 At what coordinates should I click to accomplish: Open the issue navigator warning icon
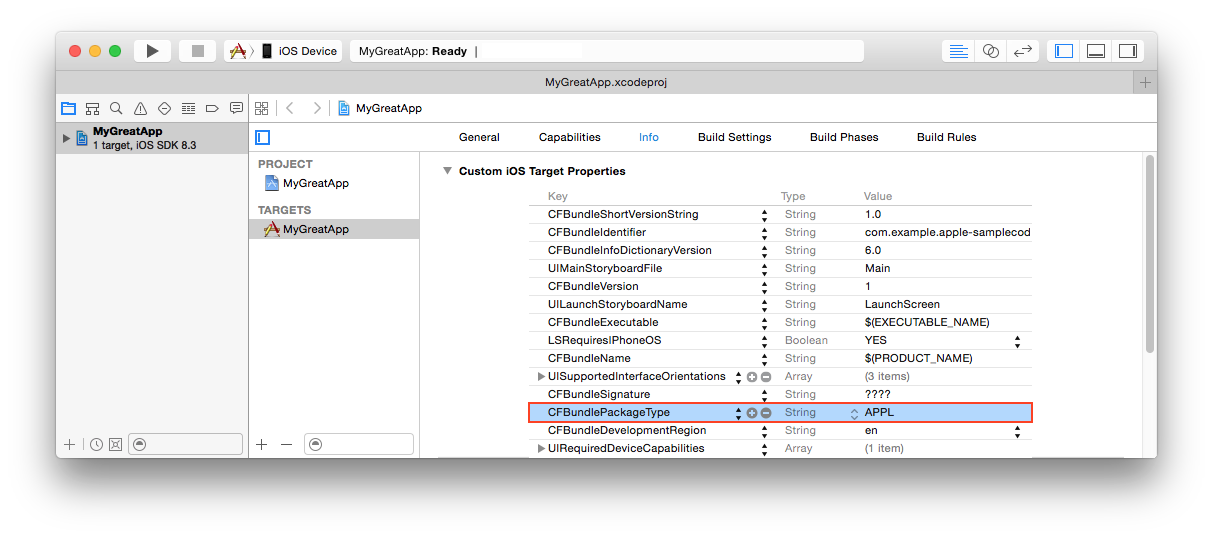(140, 108)
